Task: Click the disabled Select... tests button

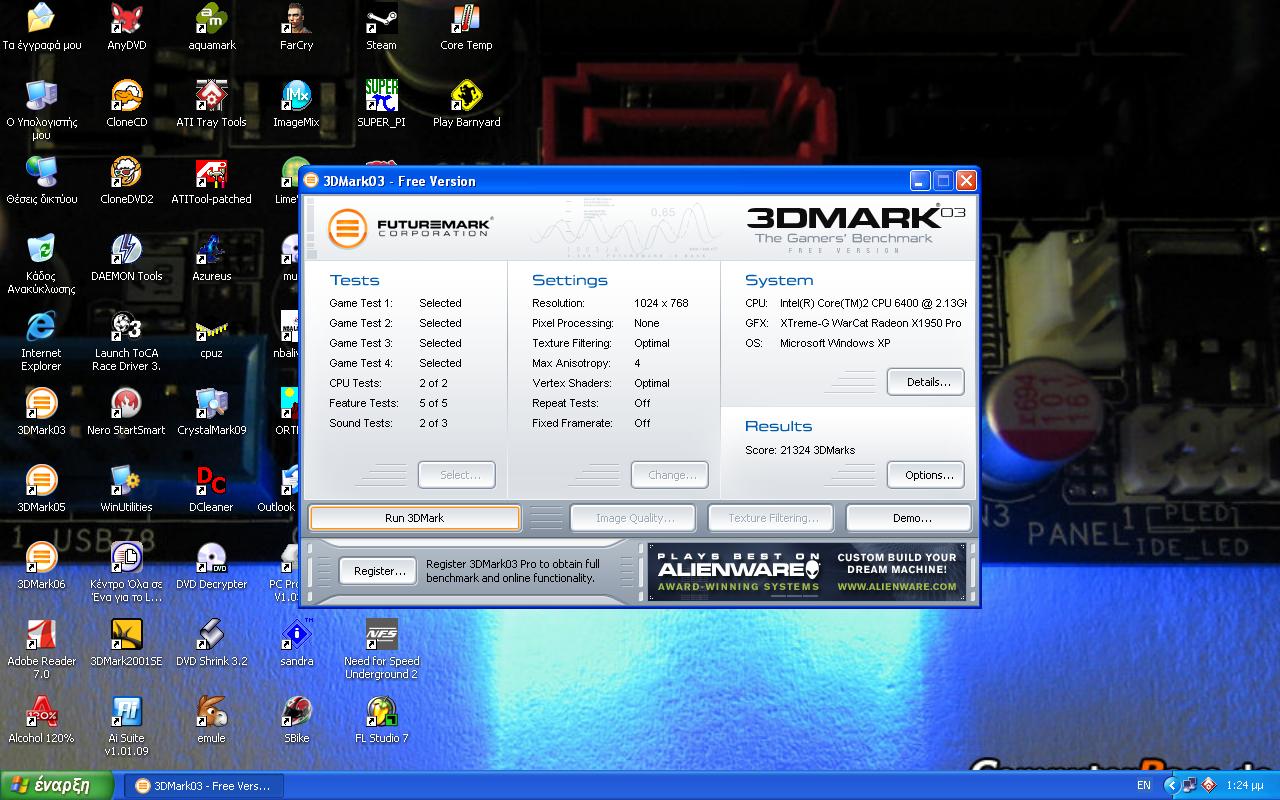Action: point(457,475)
